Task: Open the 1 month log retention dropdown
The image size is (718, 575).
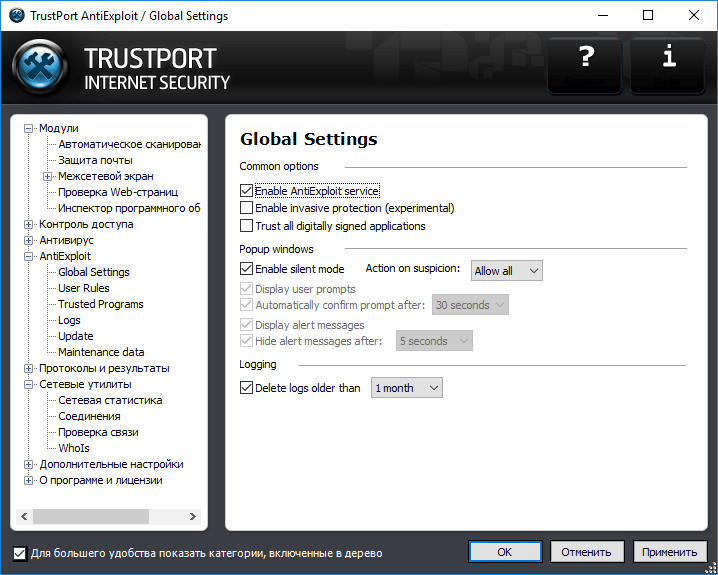Action: [x=407, y=388]
